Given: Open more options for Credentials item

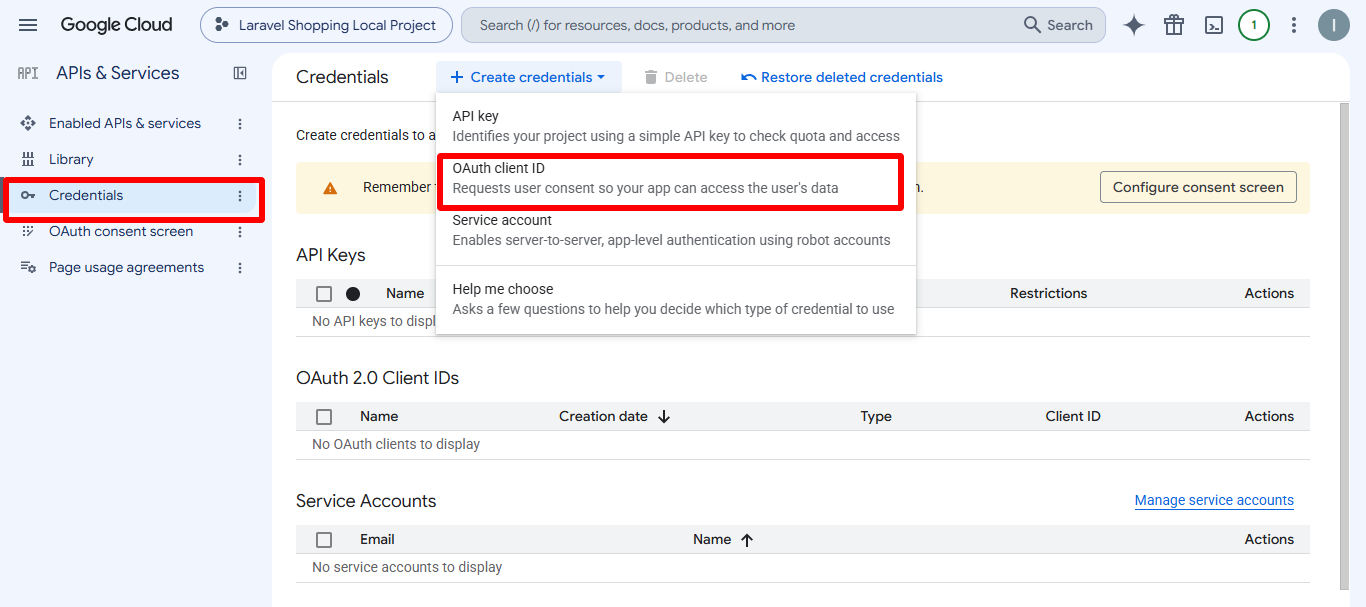Looking at the screenshot, I should click(x=240, y=195).
